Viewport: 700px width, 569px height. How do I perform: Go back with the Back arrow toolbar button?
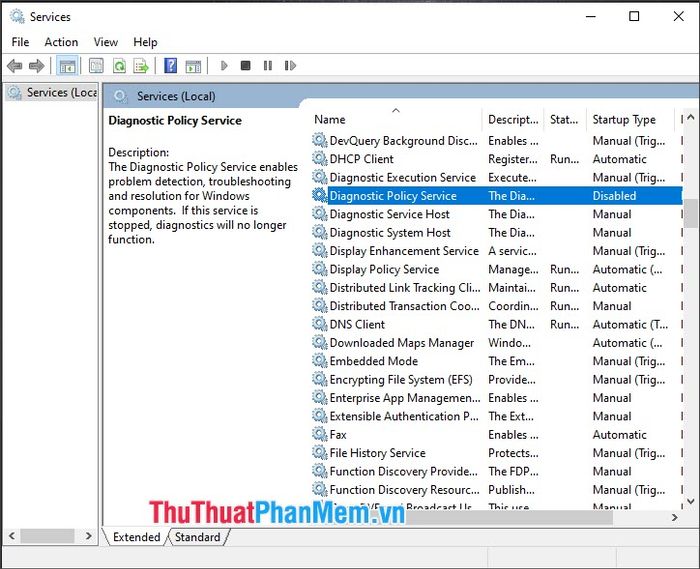pyautogui.click(x=15, y=66)
